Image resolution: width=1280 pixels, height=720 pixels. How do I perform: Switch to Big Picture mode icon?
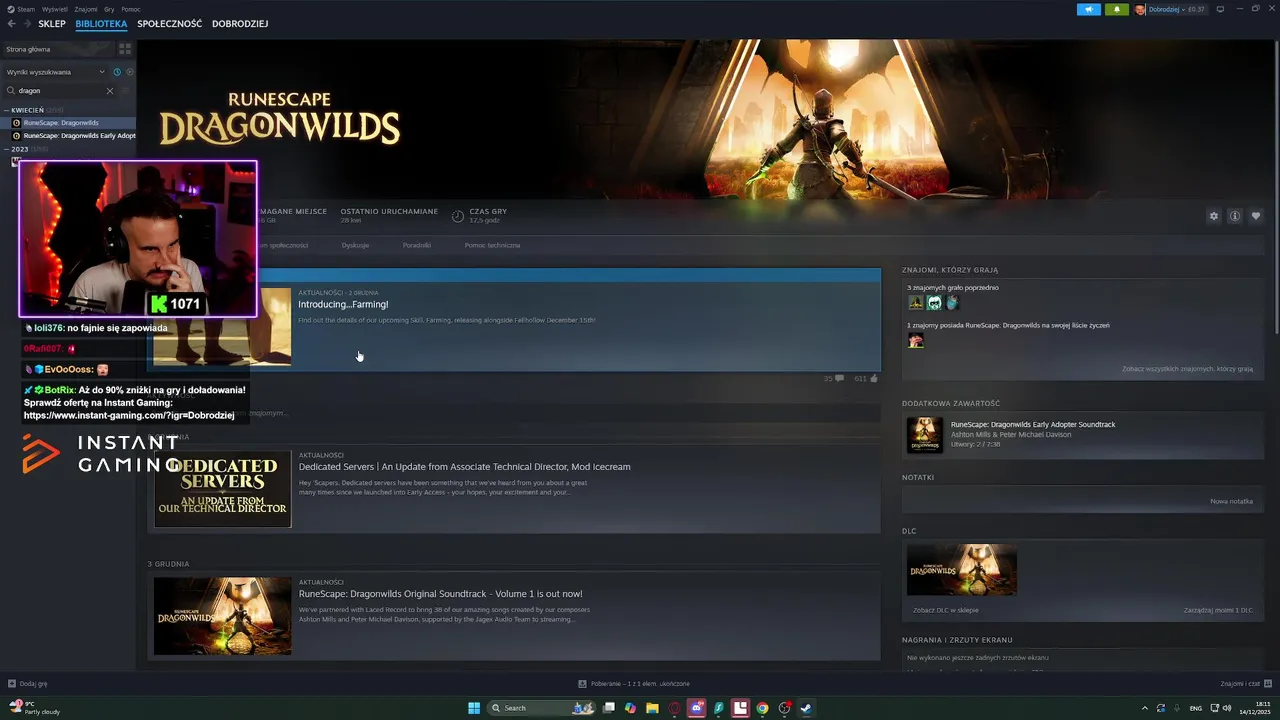pyautogui.click(x=1220, y=9)
